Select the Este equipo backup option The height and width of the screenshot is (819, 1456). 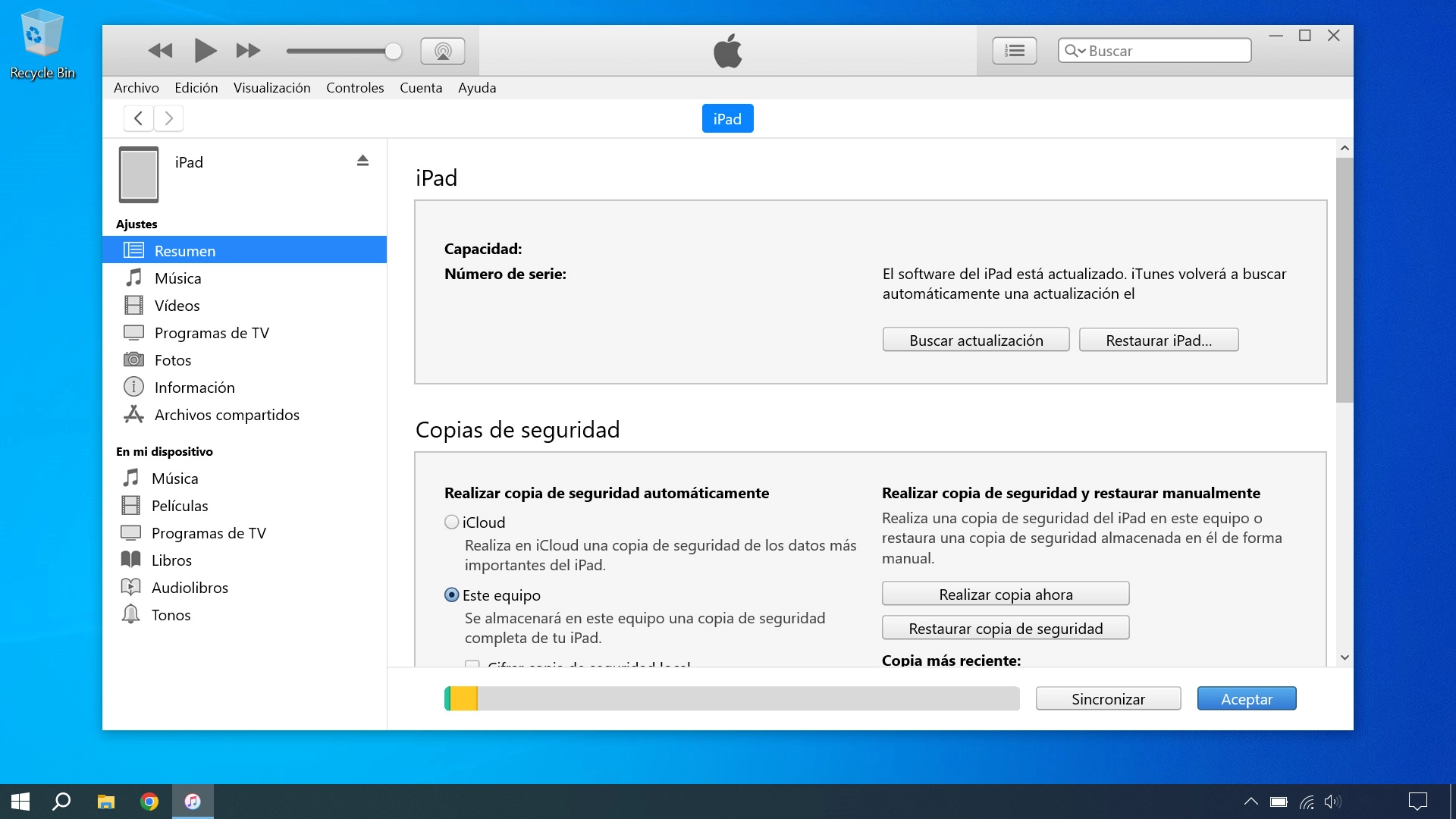pos(451,595)
